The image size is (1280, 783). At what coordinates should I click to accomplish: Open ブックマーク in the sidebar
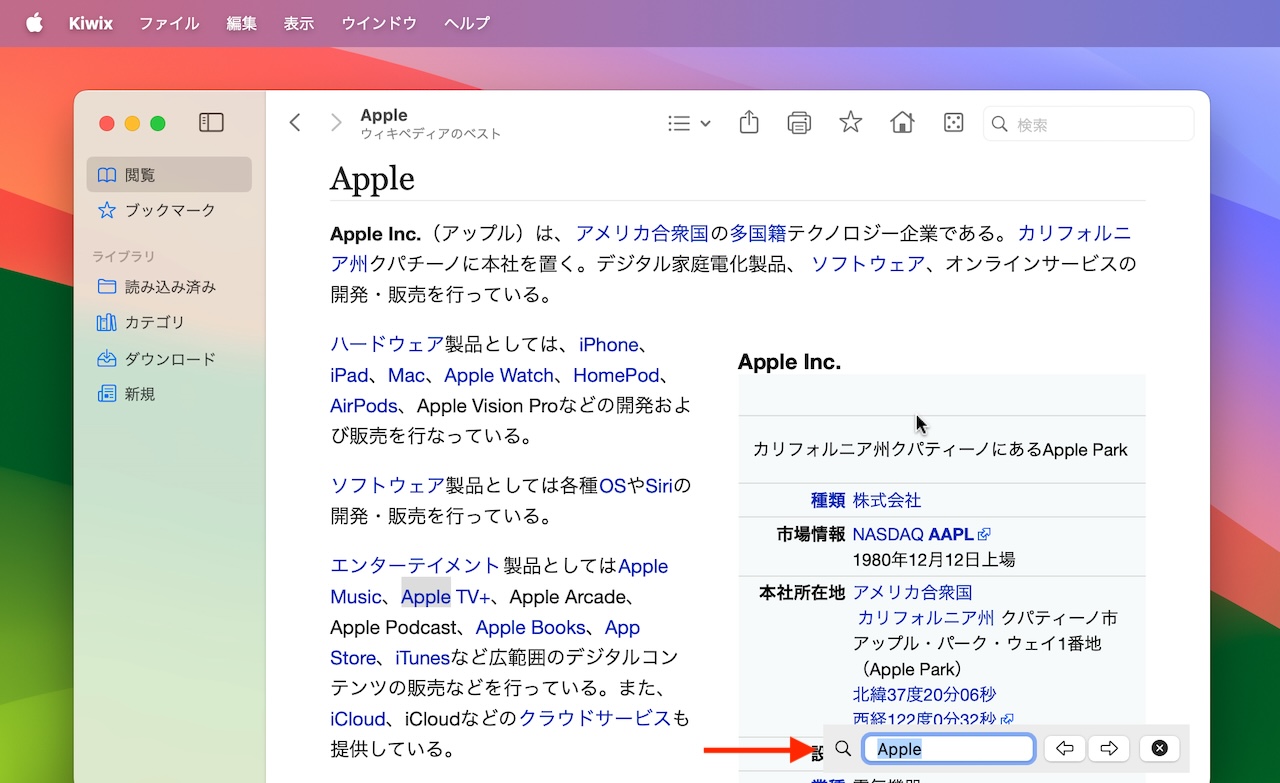coord(169,211)
